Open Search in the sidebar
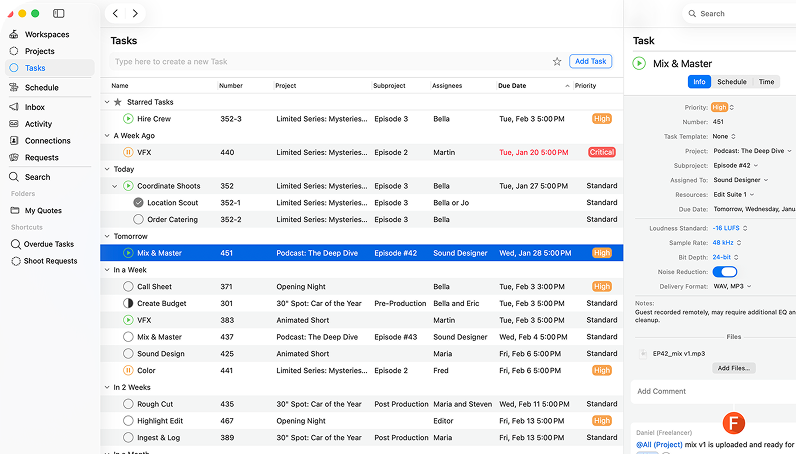 click(37, 177)
